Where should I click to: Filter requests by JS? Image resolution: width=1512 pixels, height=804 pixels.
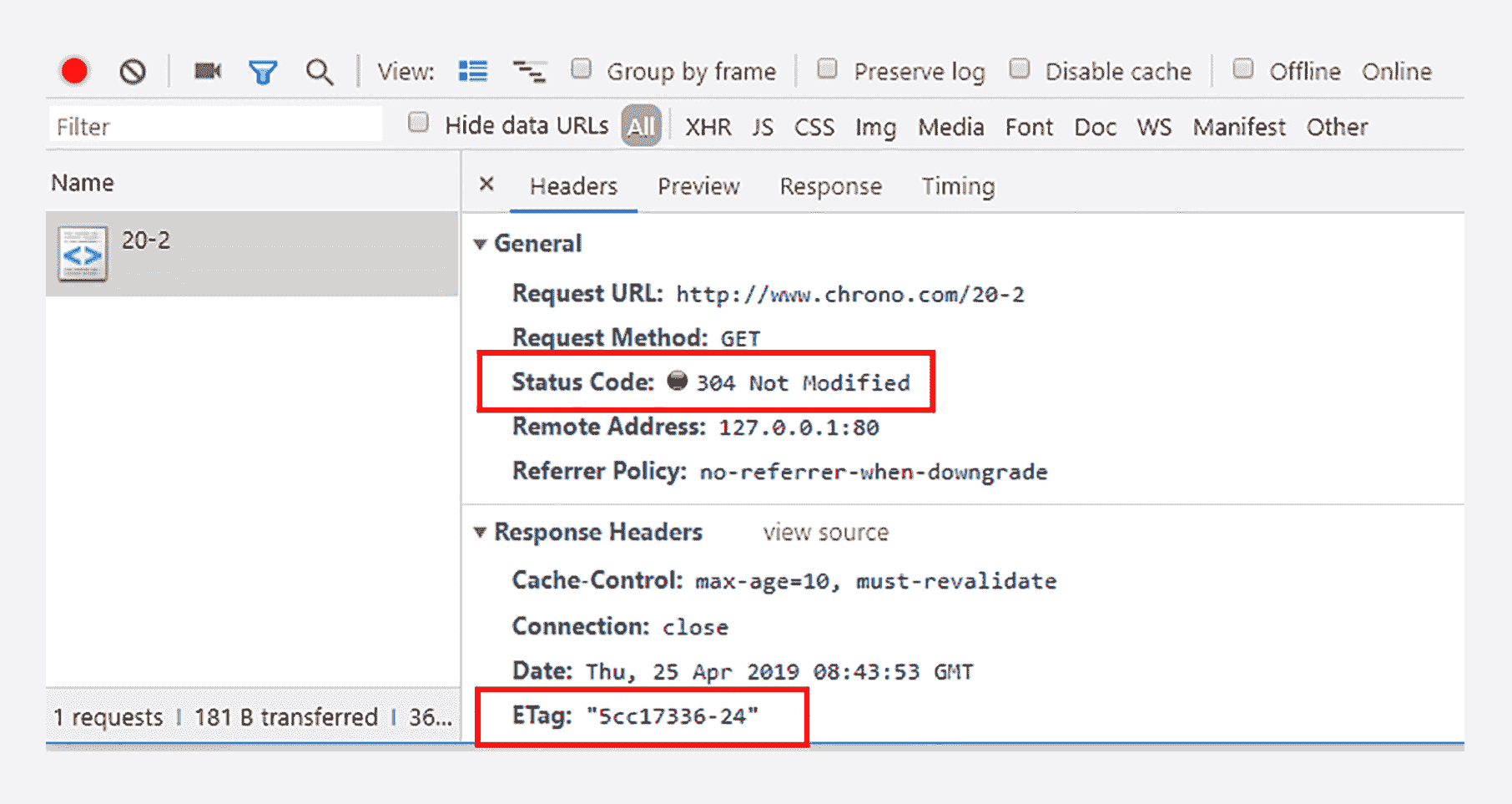(763, 127)
